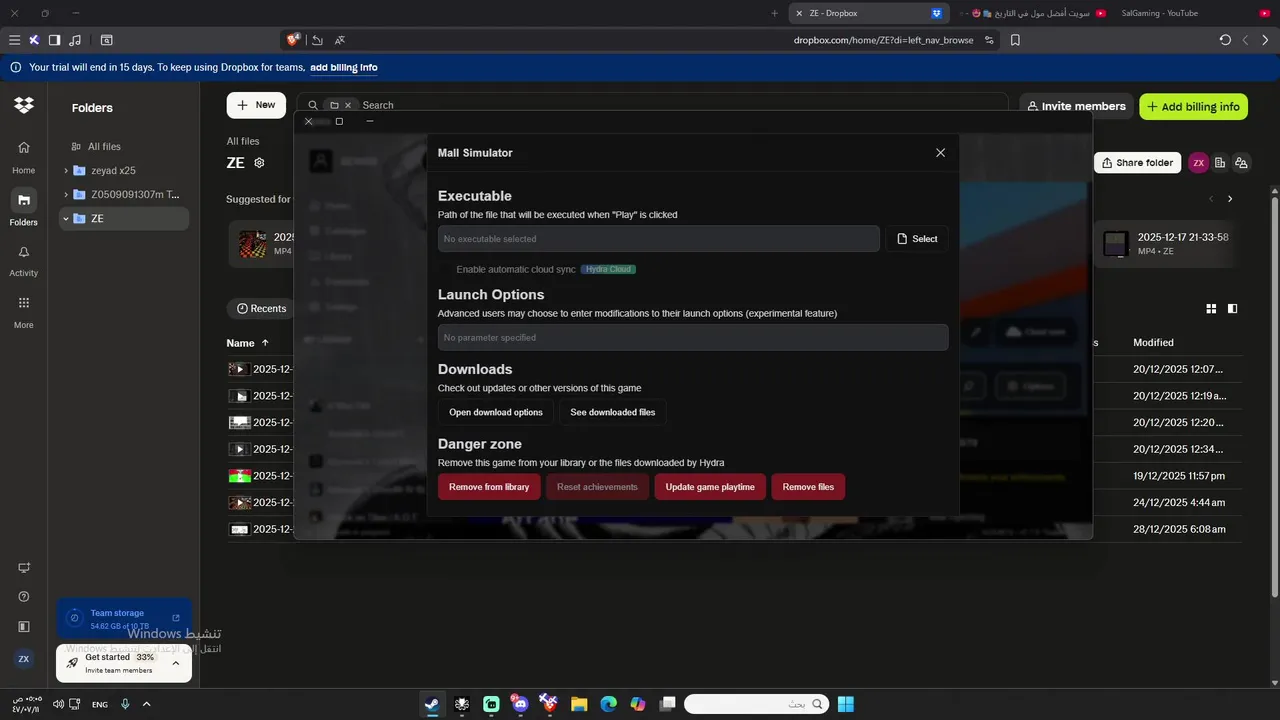Show next suggested items arrow
1280x720 pixels.
click(1230, 199)
